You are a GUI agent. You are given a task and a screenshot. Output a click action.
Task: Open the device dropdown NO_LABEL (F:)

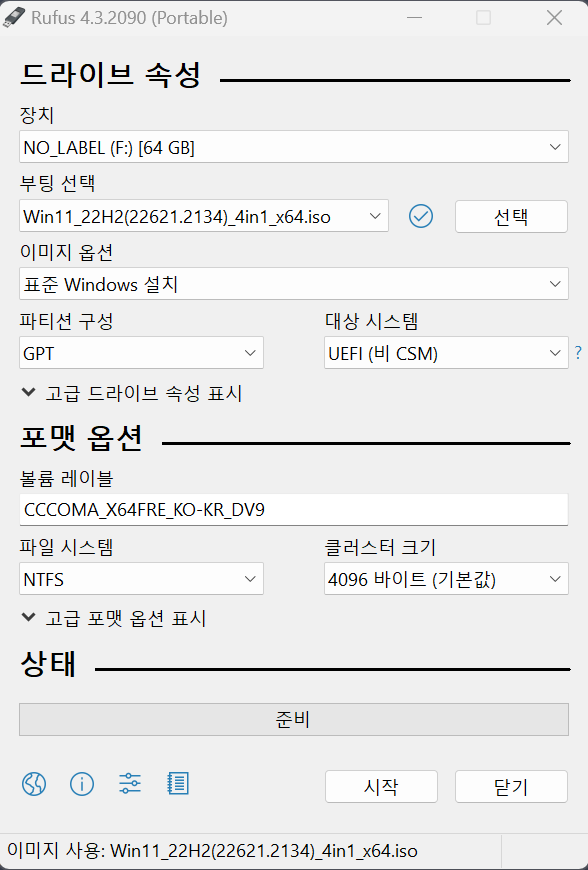[293, 147]
